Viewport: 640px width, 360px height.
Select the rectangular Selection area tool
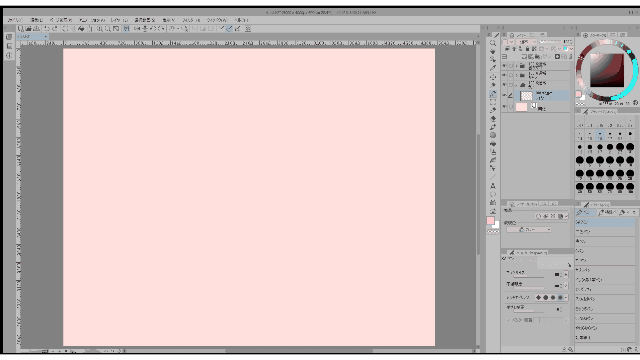(x=493, y=102)
